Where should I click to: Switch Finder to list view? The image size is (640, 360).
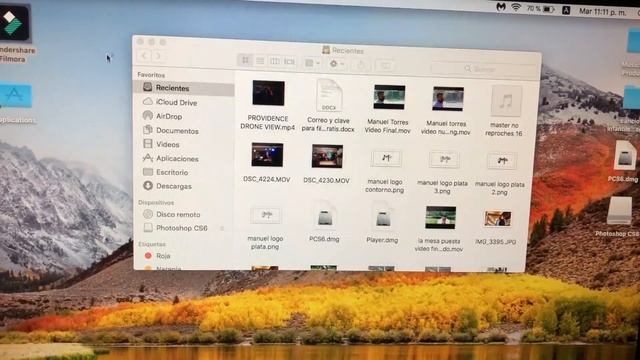pos(260,61)
